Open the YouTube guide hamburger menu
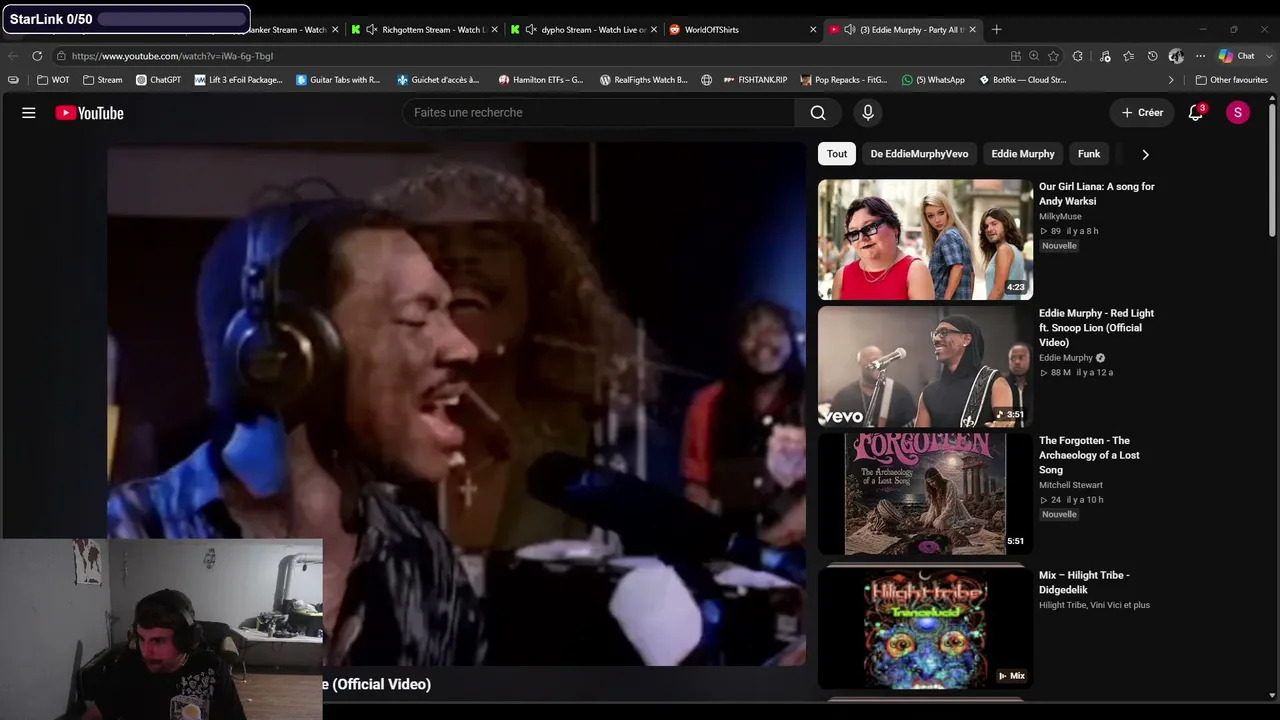 (x=29, y=113)
